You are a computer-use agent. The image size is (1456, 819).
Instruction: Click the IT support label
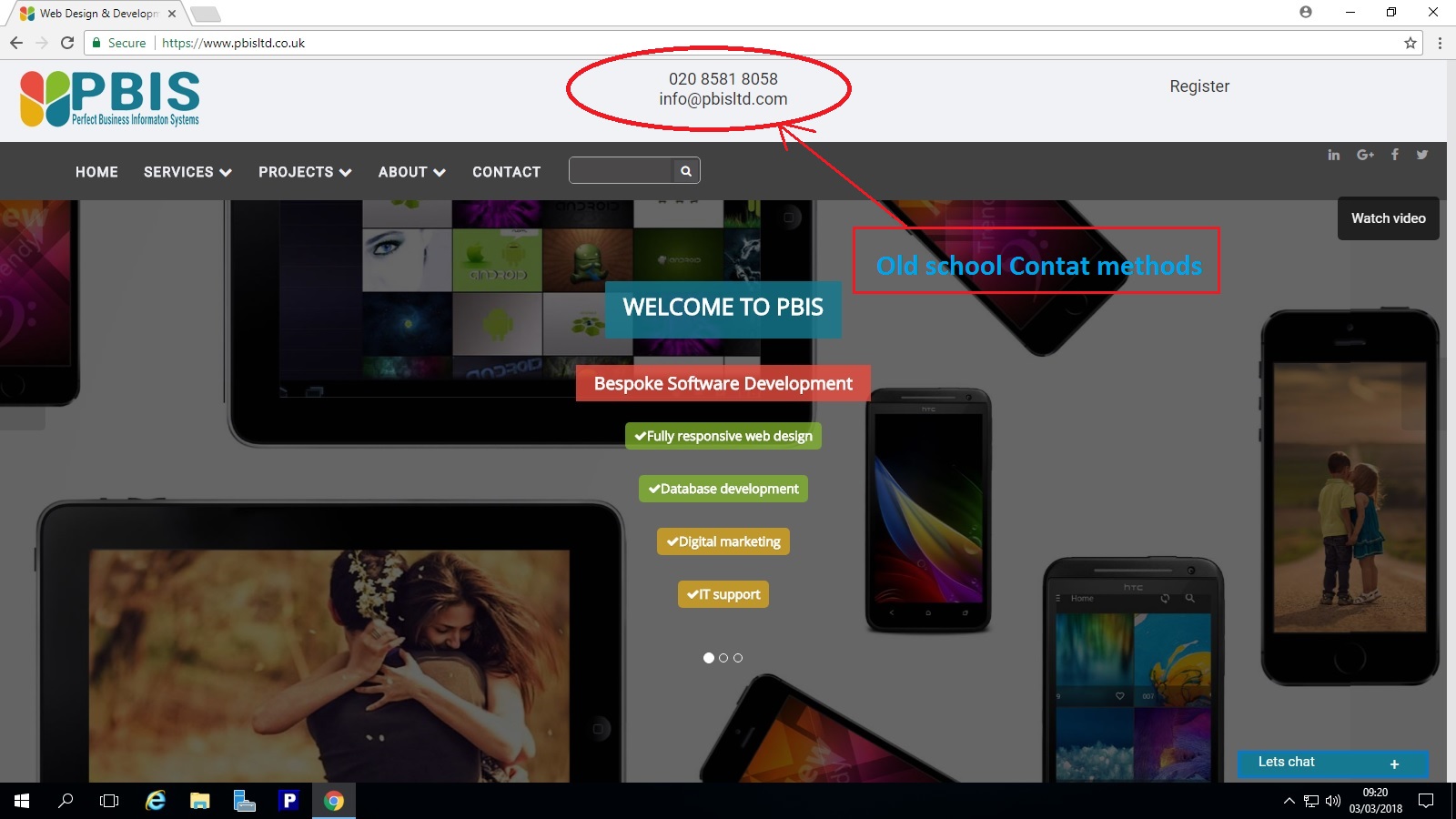coord(723,594)
